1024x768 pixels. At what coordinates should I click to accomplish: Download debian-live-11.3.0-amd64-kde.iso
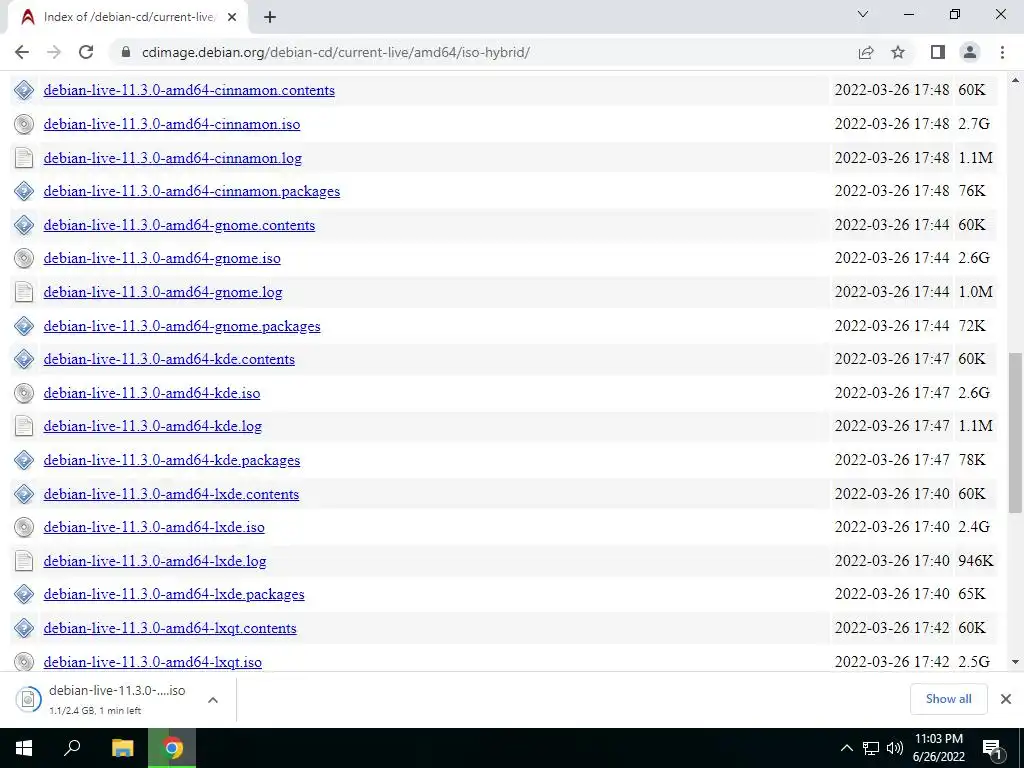pos(152,393)
